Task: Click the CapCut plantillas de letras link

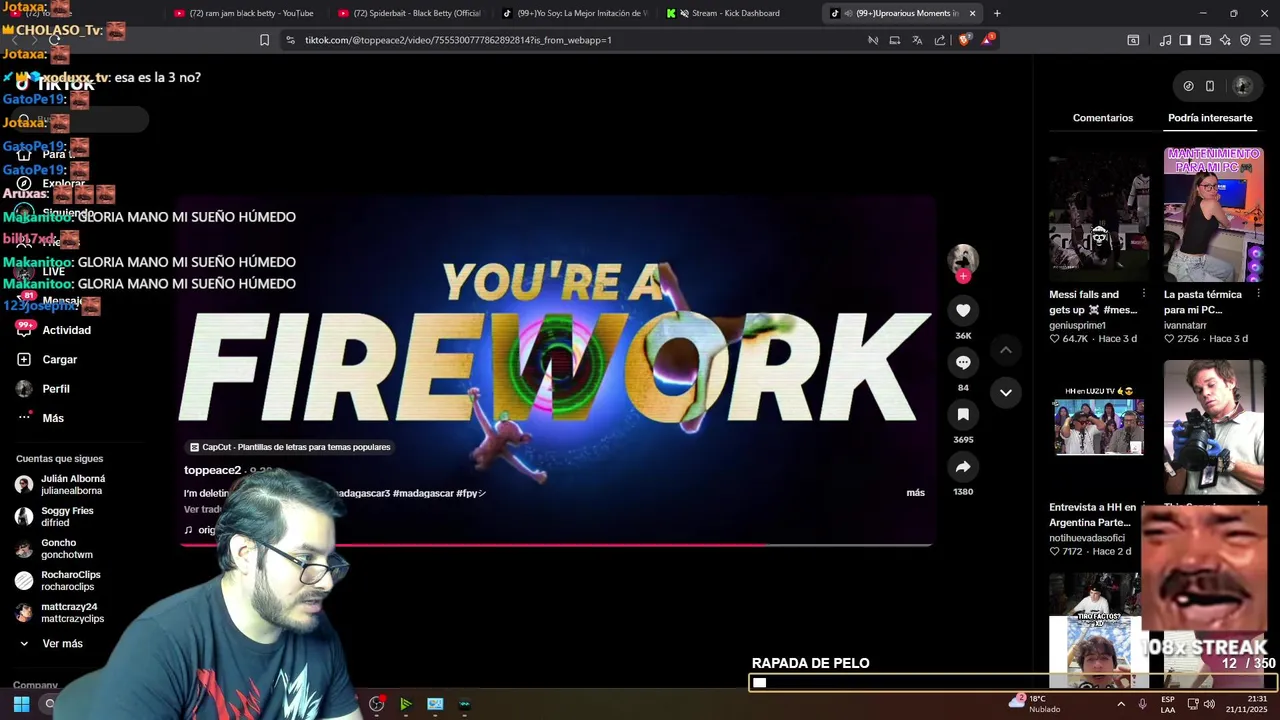Action: tap(290, 447)
